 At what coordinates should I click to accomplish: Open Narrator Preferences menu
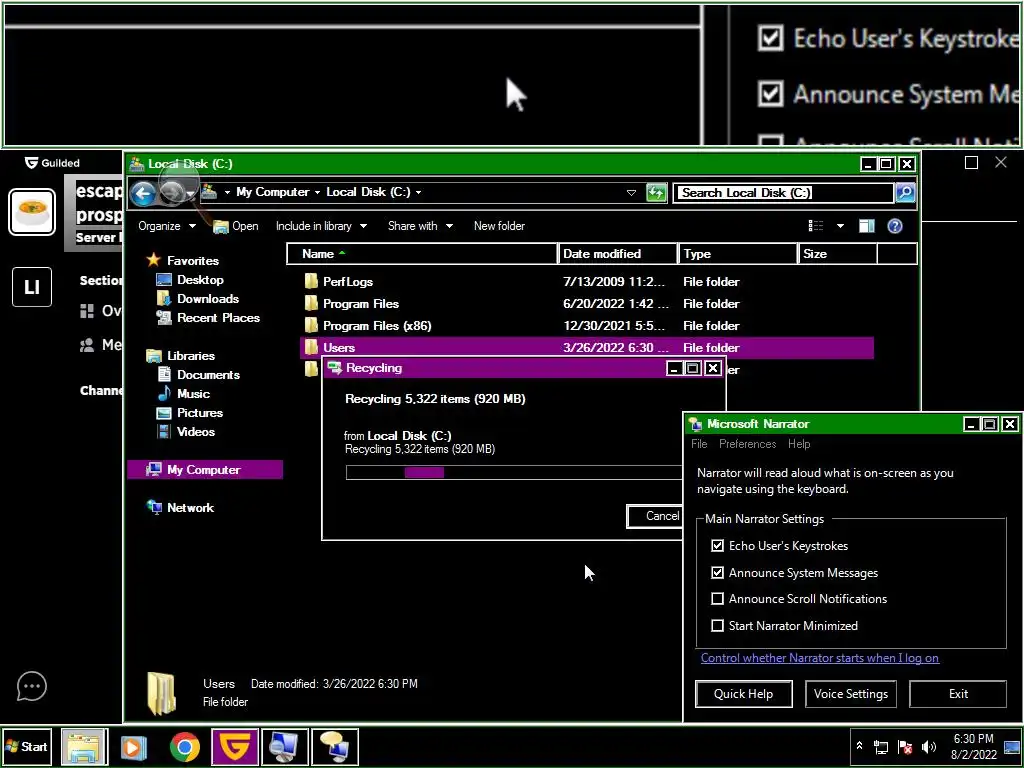tap(747, 444)
